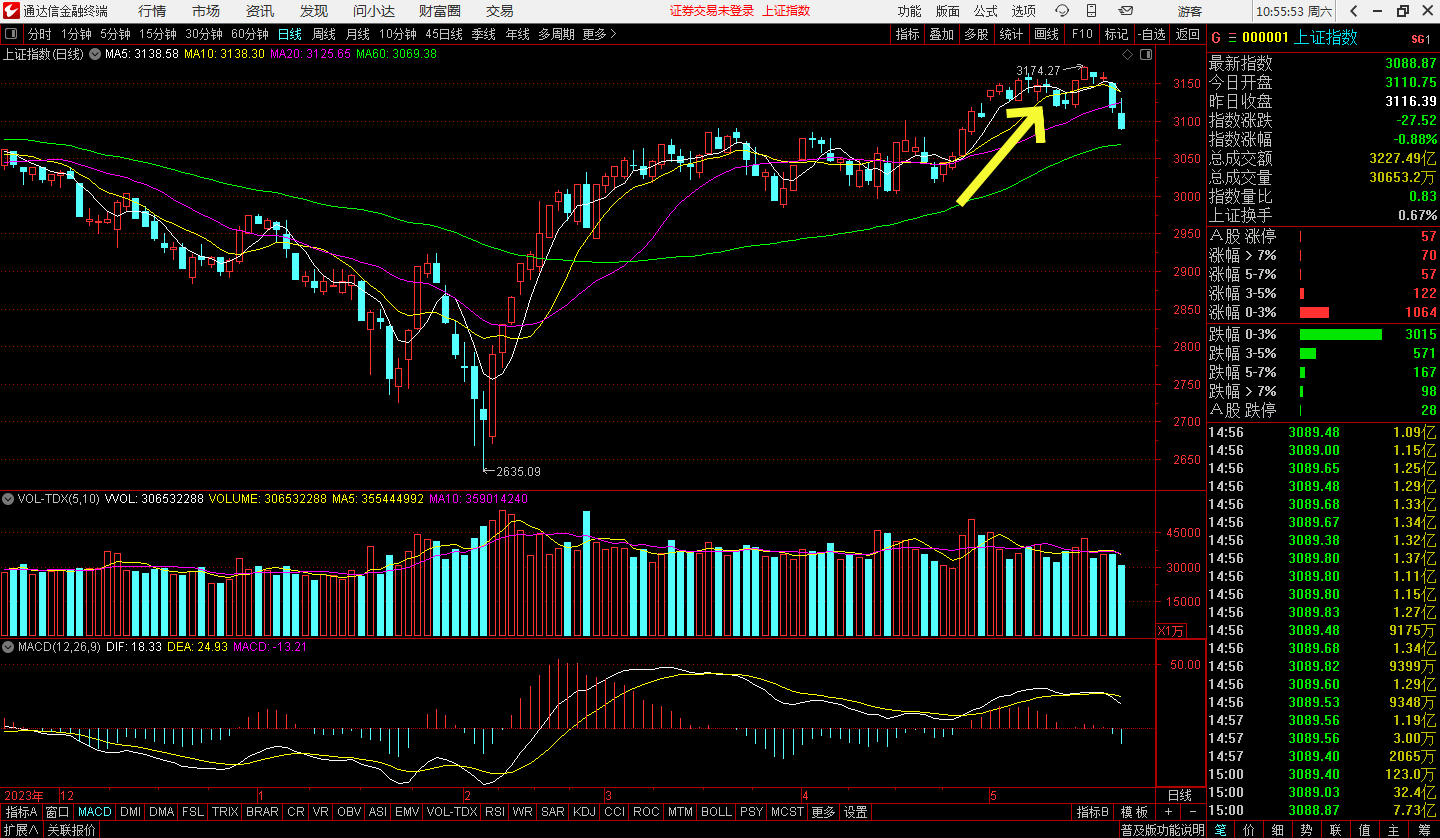Click the 统计 statistics button
1440x838 pixels.
point(1011,34)
